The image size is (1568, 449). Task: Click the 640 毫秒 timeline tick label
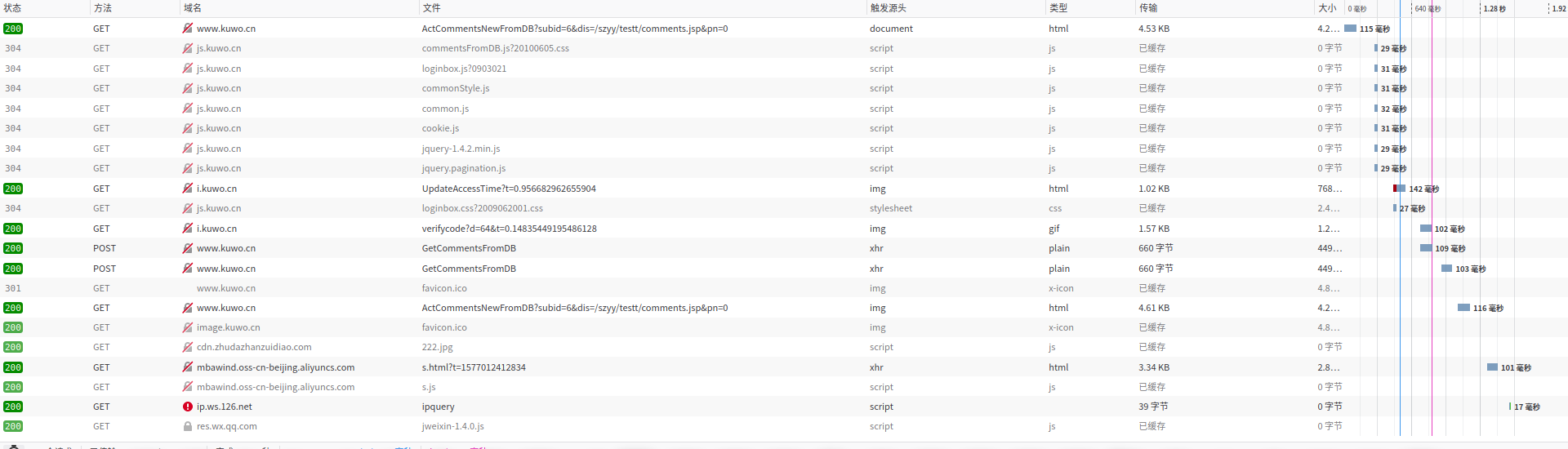point(1428,9)
